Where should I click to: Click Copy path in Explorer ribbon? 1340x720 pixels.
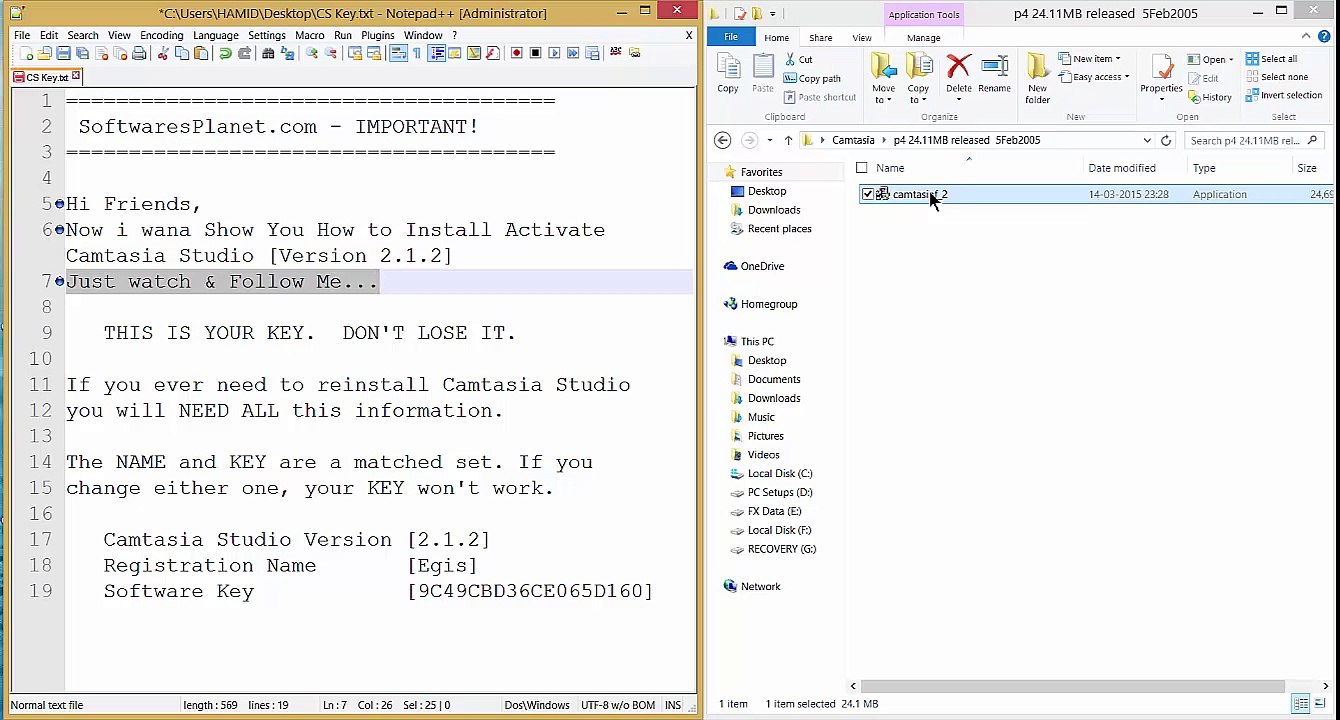click(x=813, y=78)
